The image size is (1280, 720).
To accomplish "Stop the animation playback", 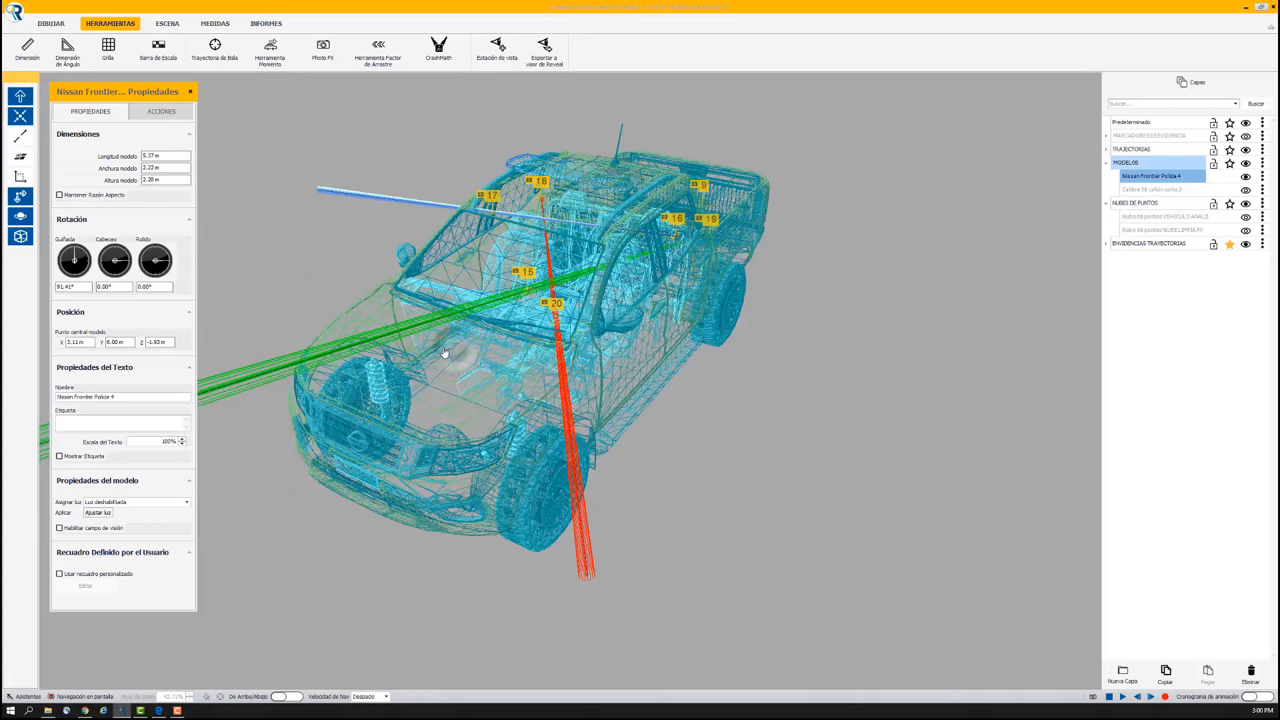I will [x=1109, y=697].
